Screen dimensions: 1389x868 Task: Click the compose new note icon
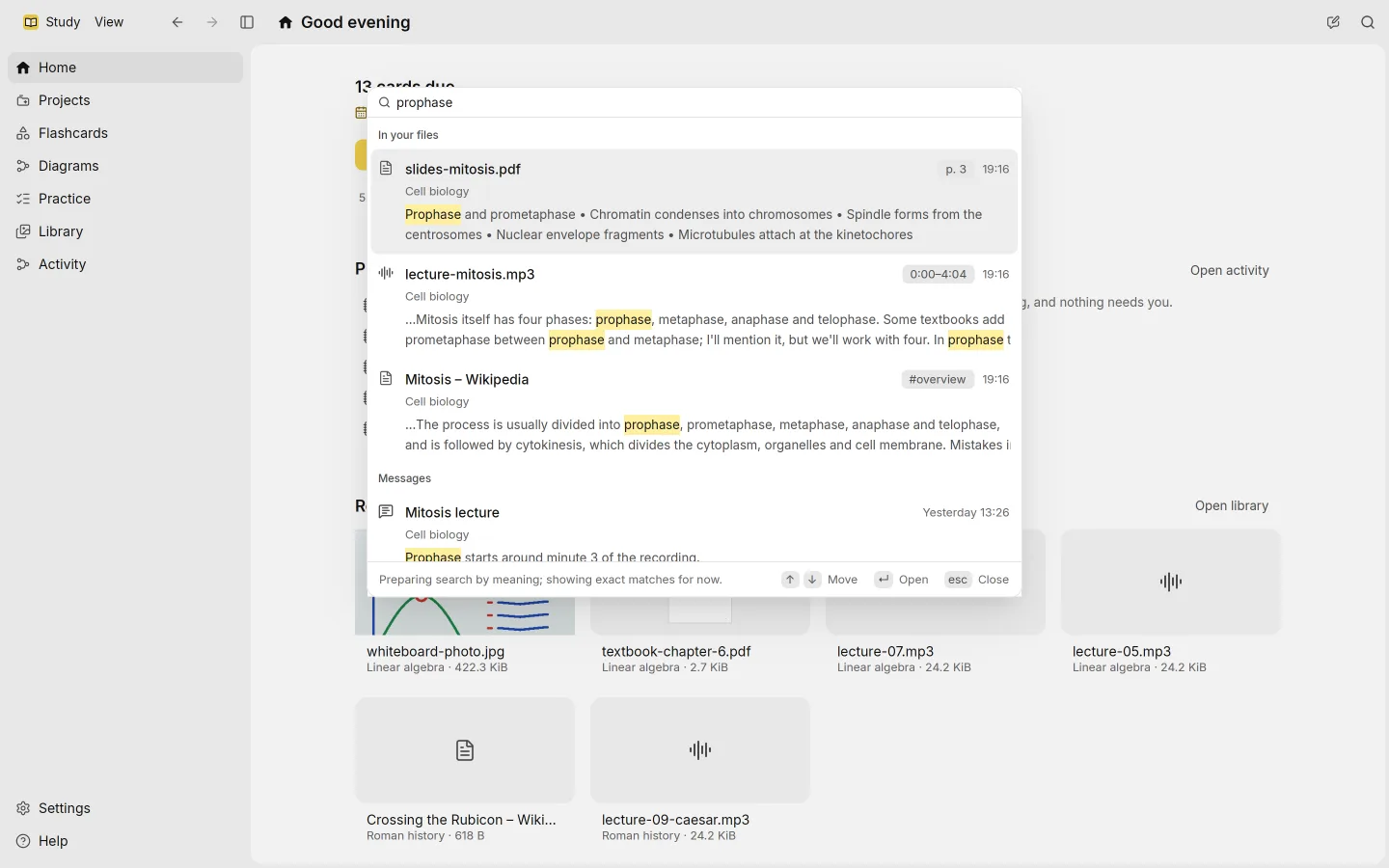point(1333,22)
